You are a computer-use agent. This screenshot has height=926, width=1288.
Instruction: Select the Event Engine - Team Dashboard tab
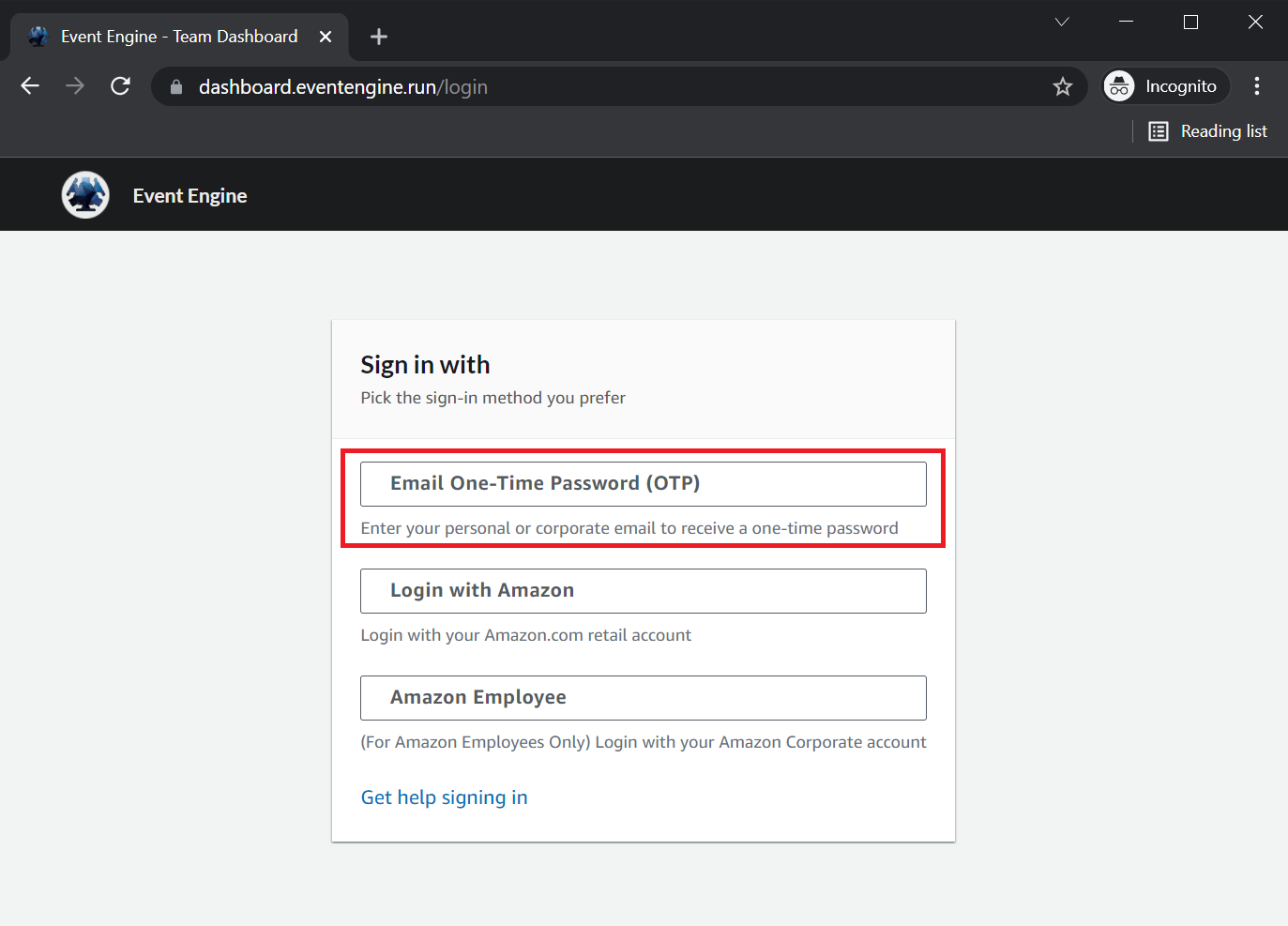click(179, 37)
